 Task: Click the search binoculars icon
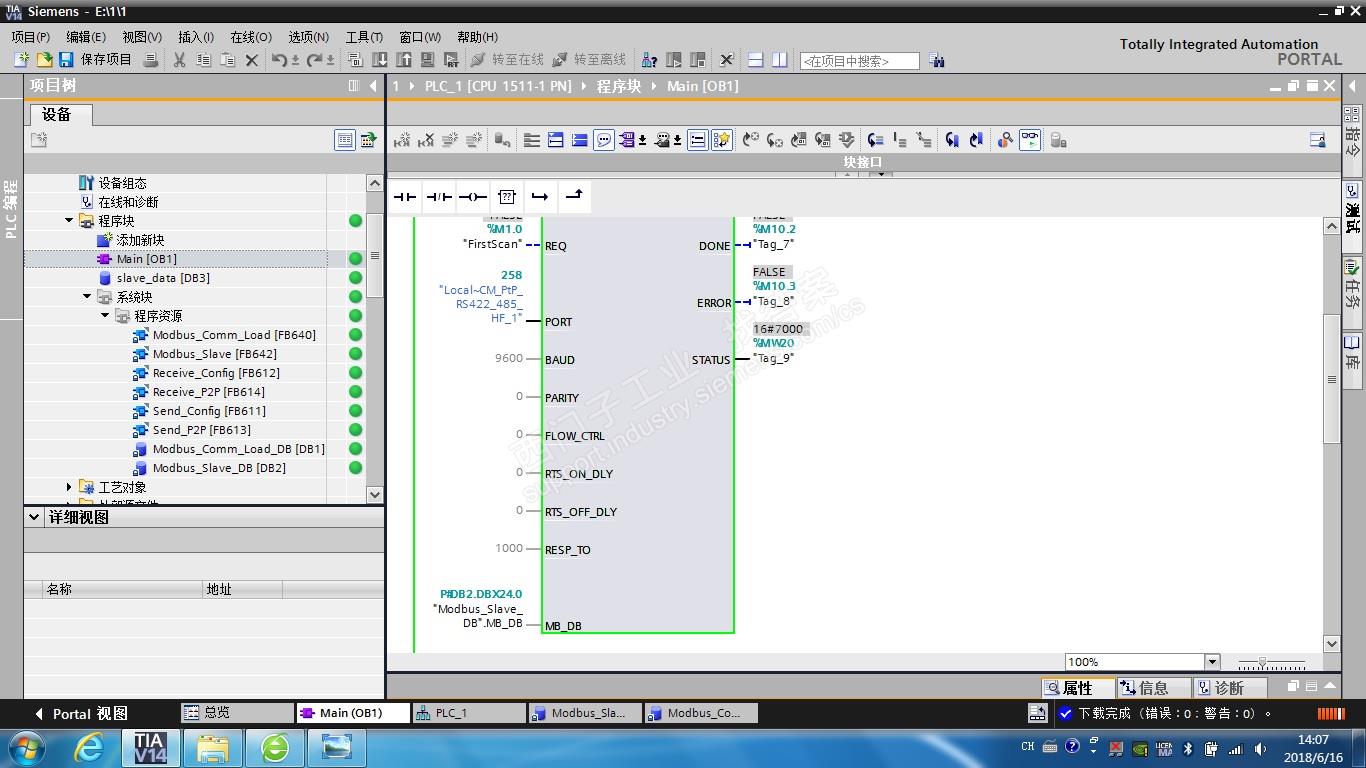[x=937, y=61]
